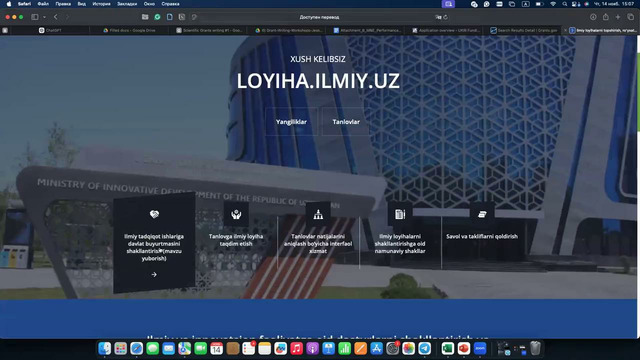Open 'Savol va takliflarni qoldirish' link

tap(482, 236)
